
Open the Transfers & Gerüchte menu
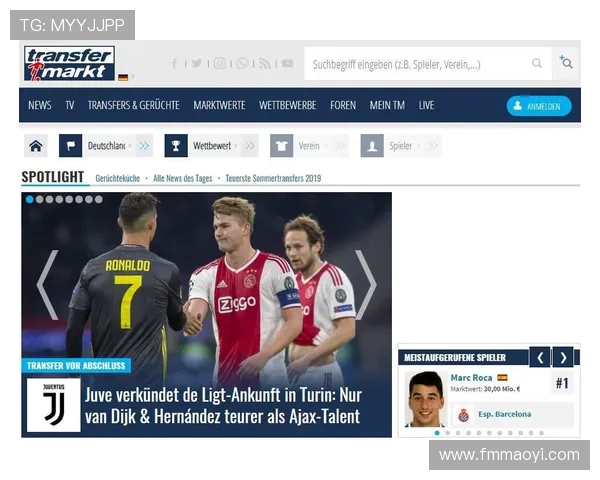(133, 105)
